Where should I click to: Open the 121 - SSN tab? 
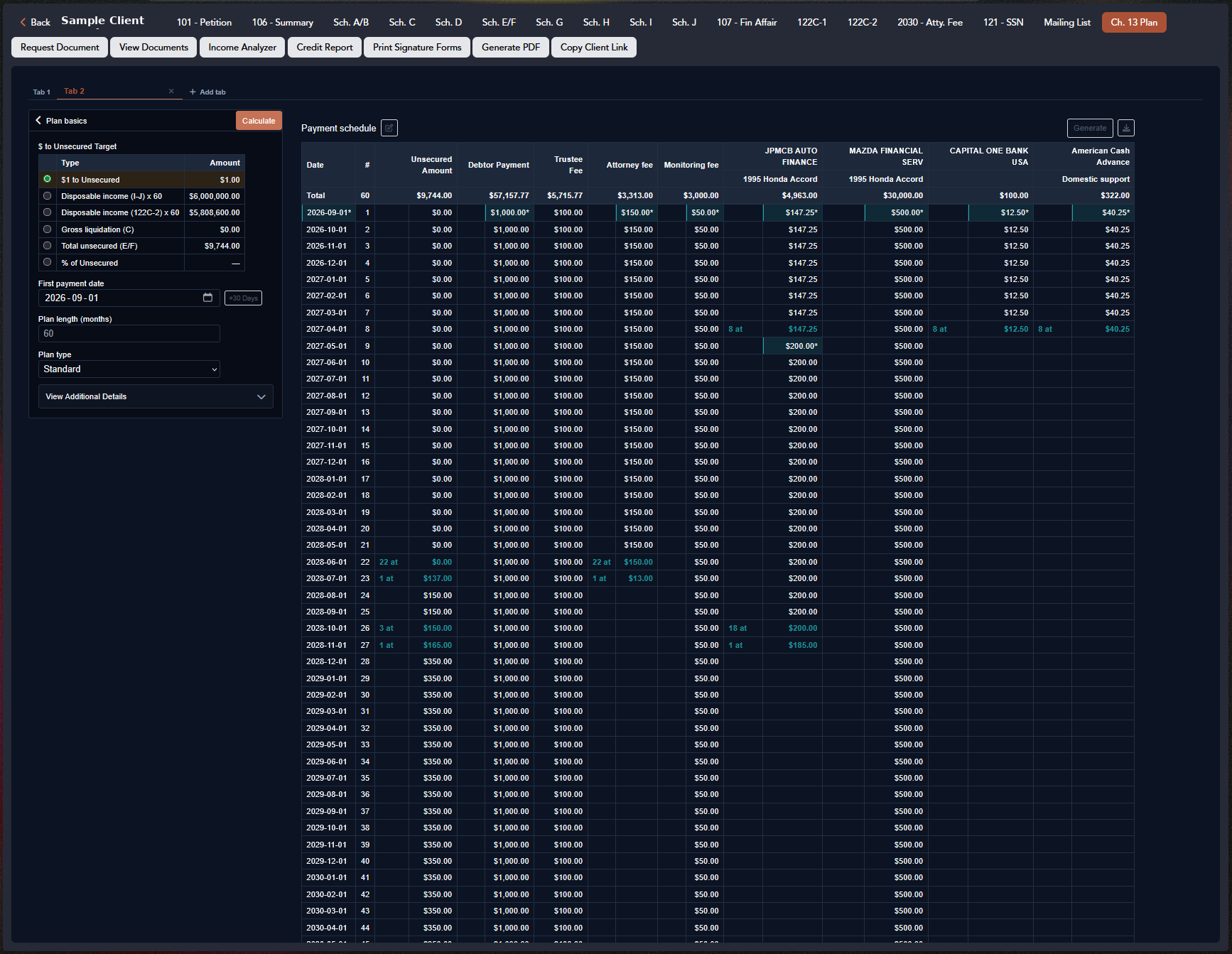click(1003, 22)
